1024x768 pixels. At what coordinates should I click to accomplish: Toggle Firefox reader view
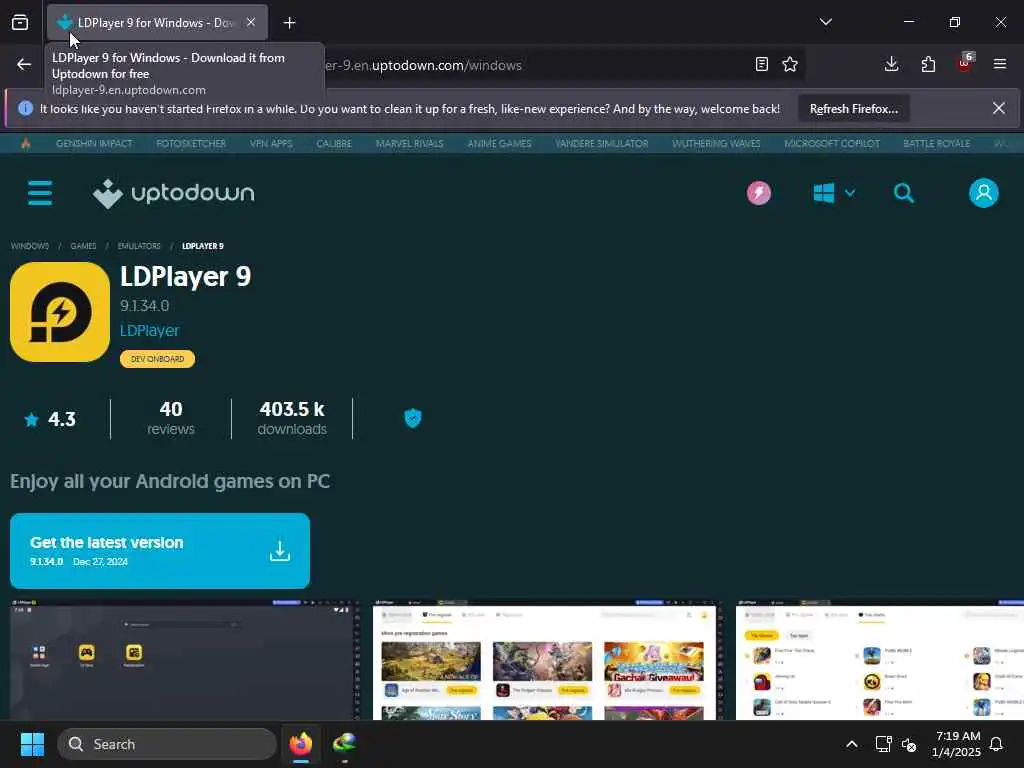(761, 64)
